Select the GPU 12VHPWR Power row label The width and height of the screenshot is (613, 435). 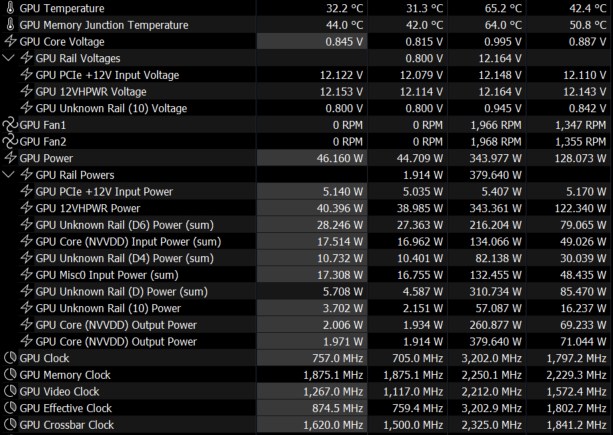(x=88, y=208)
